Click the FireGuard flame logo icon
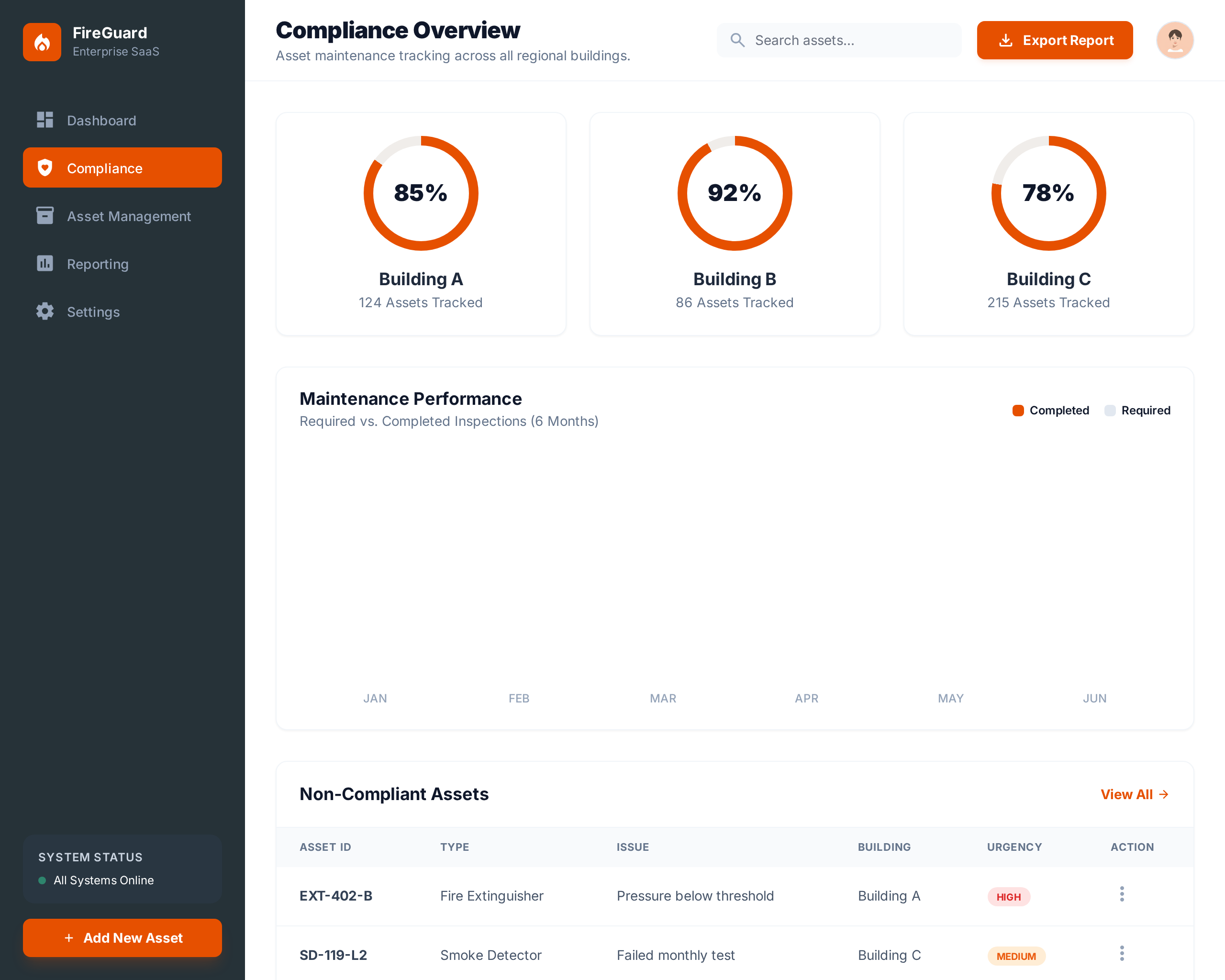Screen dimensions: 1225x980 click(42, 42)
